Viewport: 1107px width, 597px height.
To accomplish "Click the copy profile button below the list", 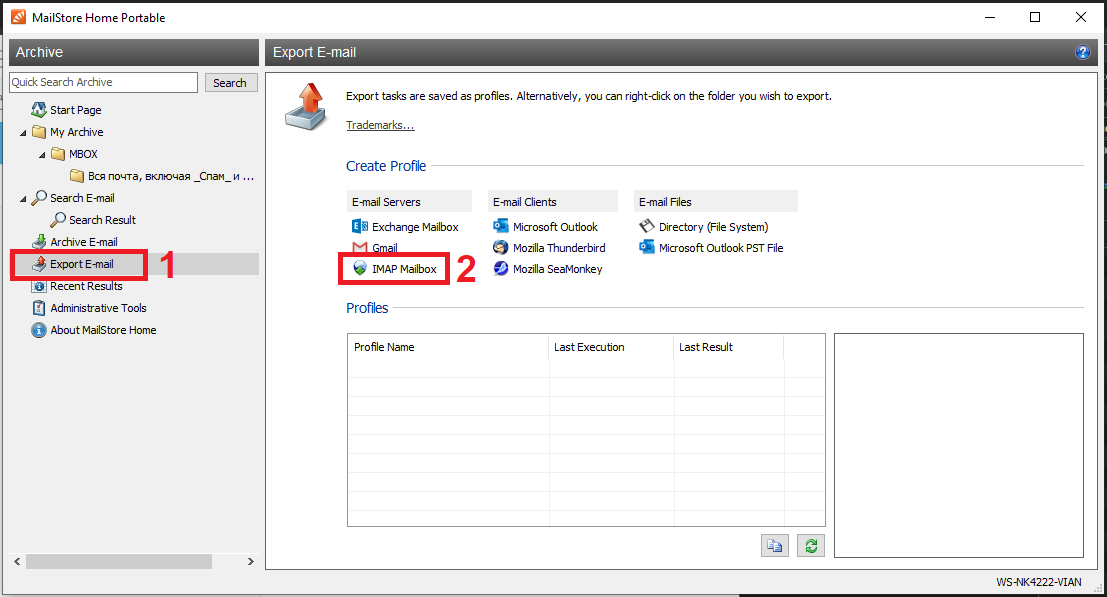I will coord(774,545).
